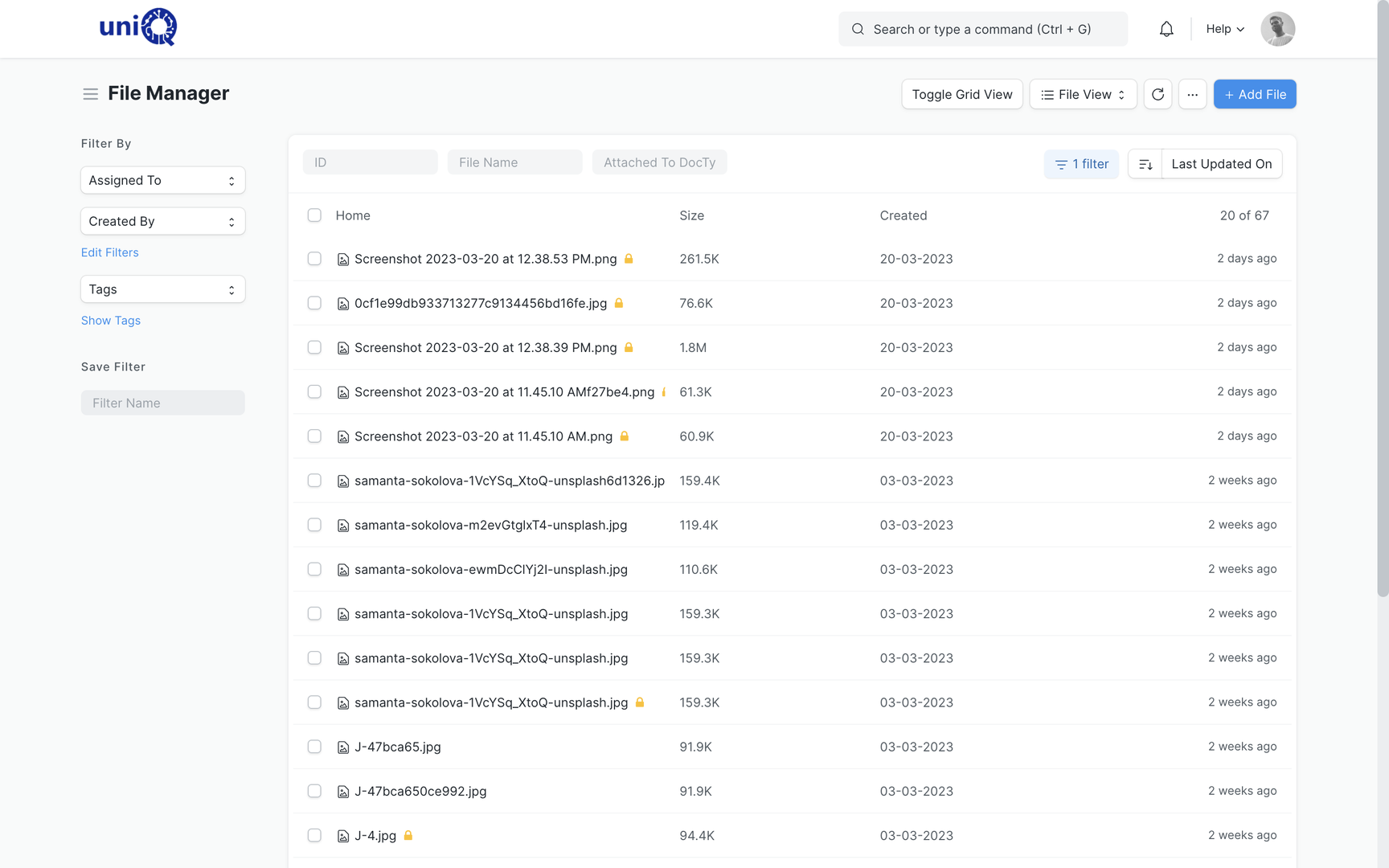Expand the Assigned To filter dropdown

[163, 180]
